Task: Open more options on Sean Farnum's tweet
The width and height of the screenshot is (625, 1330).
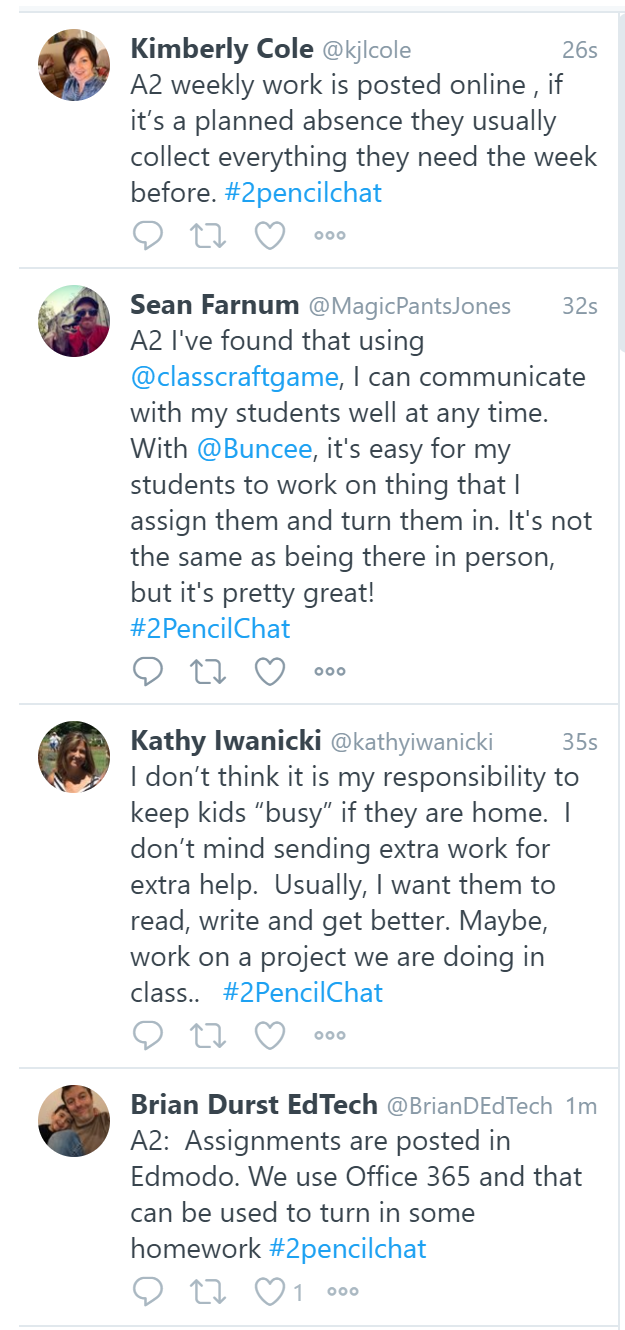Action: (330, 672)
